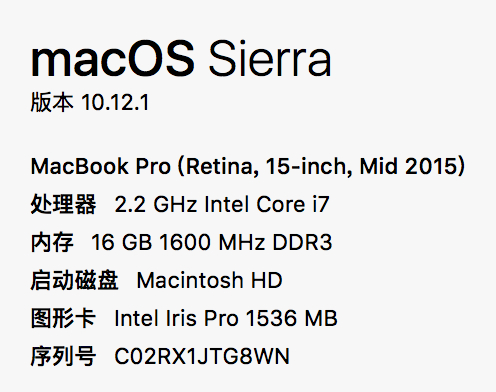Image resolution: width=496 pixels, height=392 pixels.
Task: Click the Sierra word in title
Action: click(270, 59)
